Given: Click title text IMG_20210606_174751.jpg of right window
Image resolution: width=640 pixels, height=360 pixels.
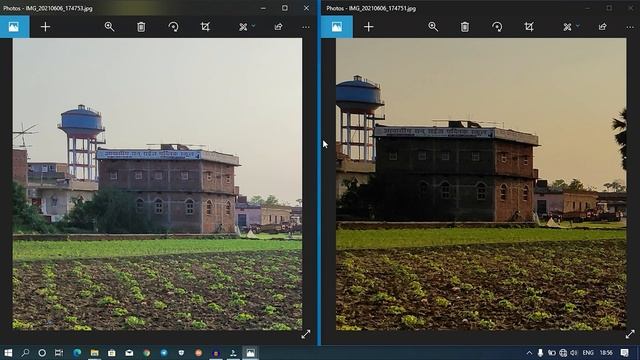Looking at the screenshot, I should 382,8.
